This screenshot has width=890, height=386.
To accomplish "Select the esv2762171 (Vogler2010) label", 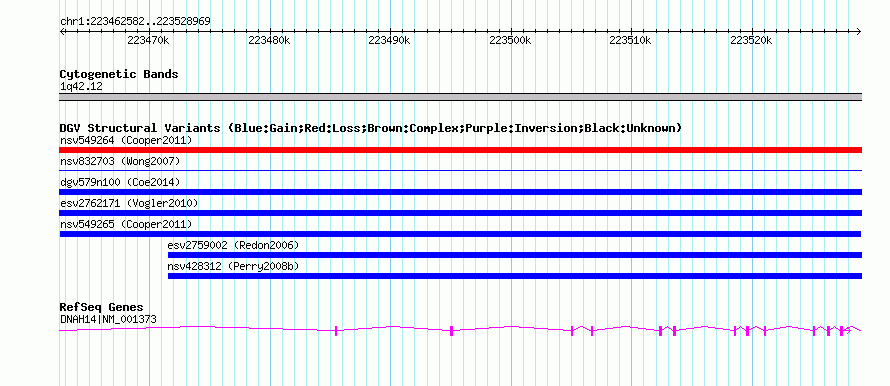I will [129, 203].
